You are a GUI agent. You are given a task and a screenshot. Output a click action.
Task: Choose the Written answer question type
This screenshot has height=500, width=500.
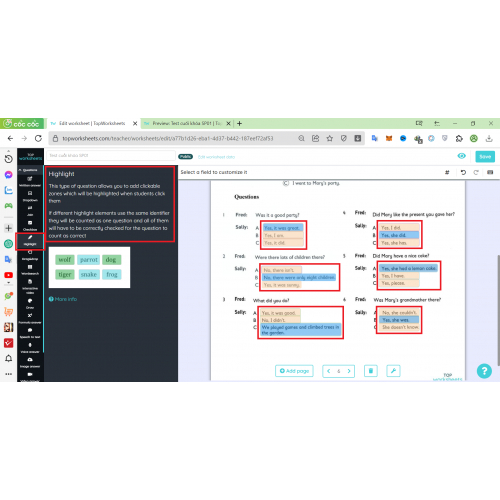coord(30,182)
